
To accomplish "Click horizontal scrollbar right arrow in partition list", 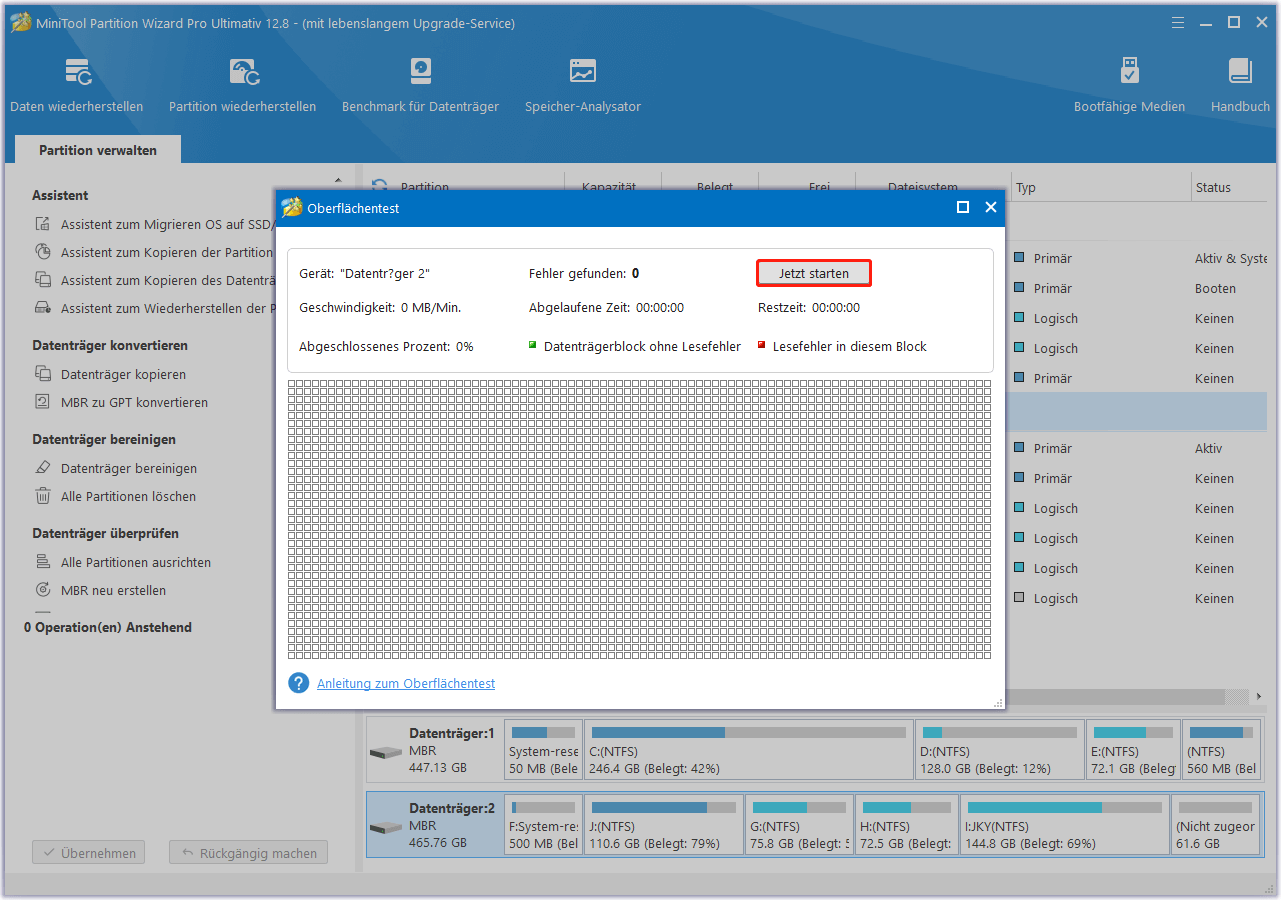I will pyautogui.click(x=1258, y=697).
